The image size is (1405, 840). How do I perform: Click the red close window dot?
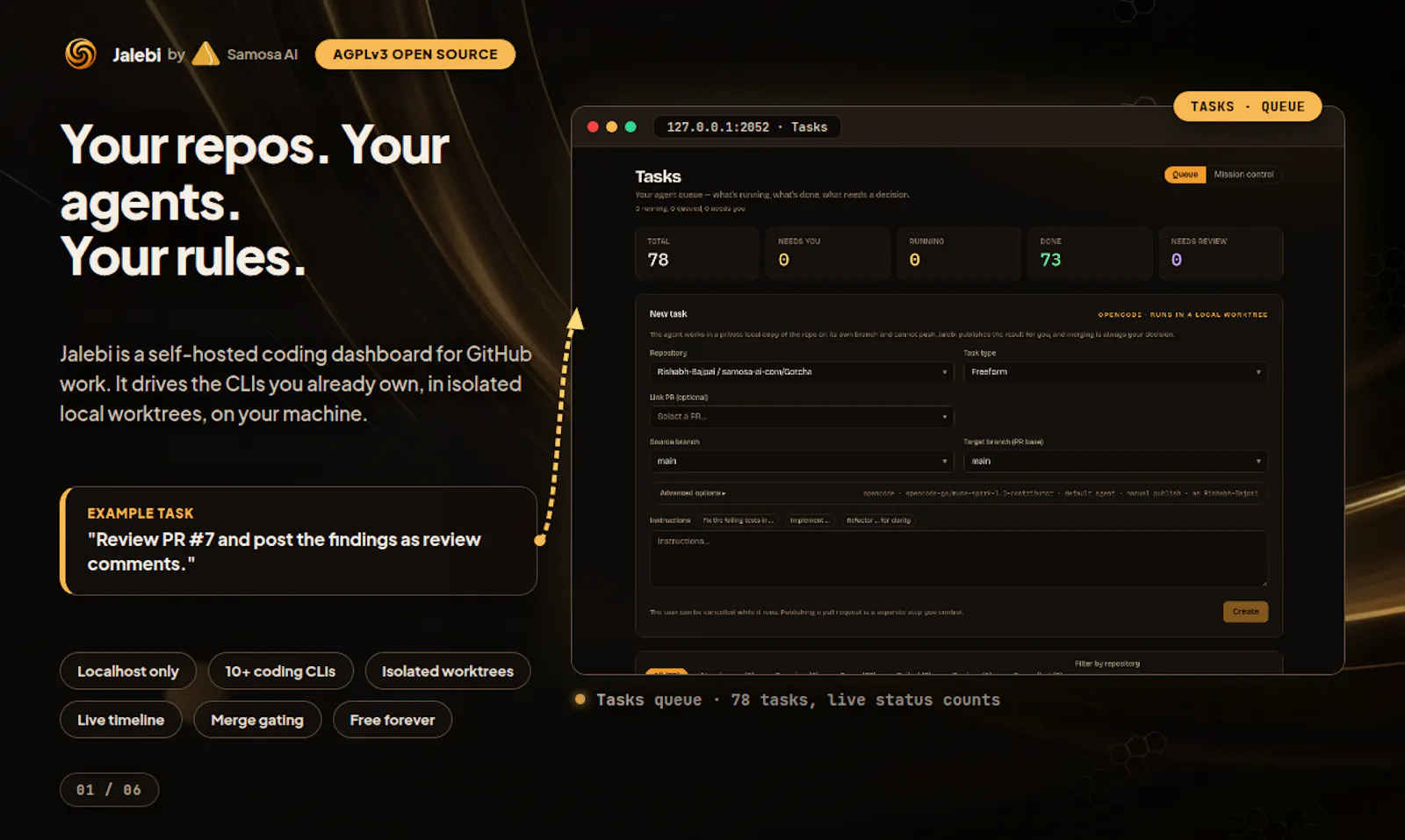pyautogui.click(x=593, y=127)
